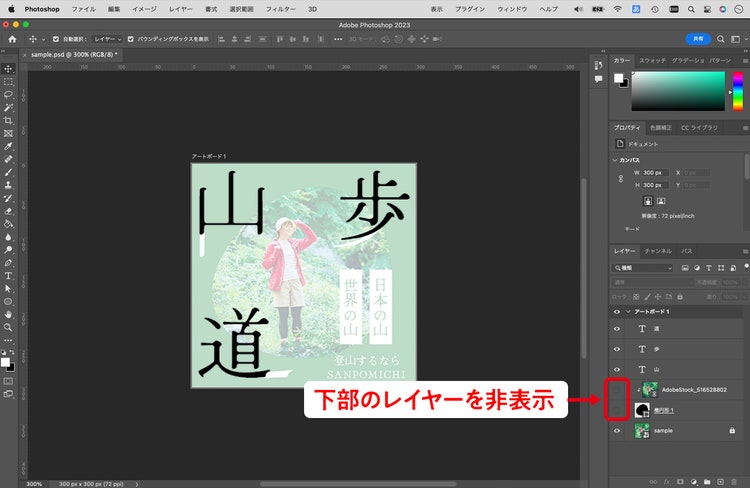Open search icon in options bar

(720, 39)
